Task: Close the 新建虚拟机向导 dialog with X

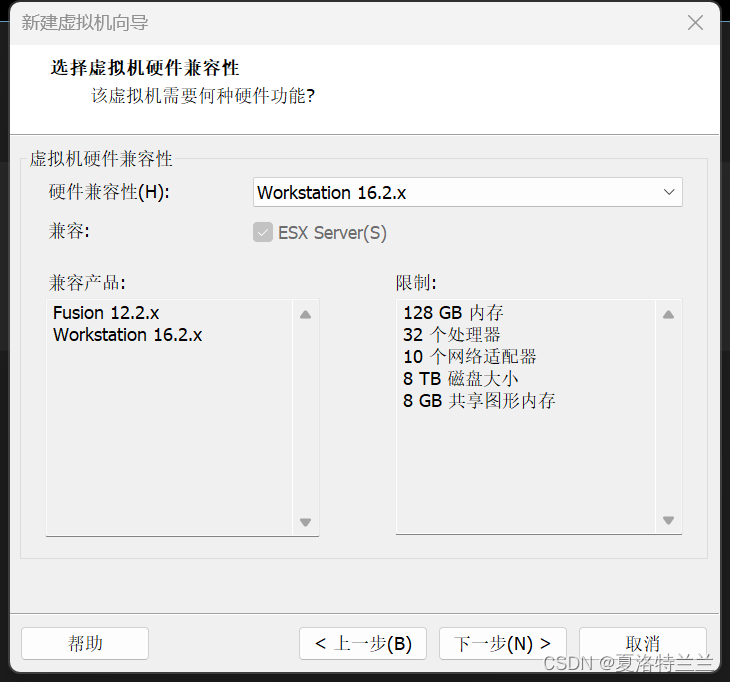Action: point(695,22)
